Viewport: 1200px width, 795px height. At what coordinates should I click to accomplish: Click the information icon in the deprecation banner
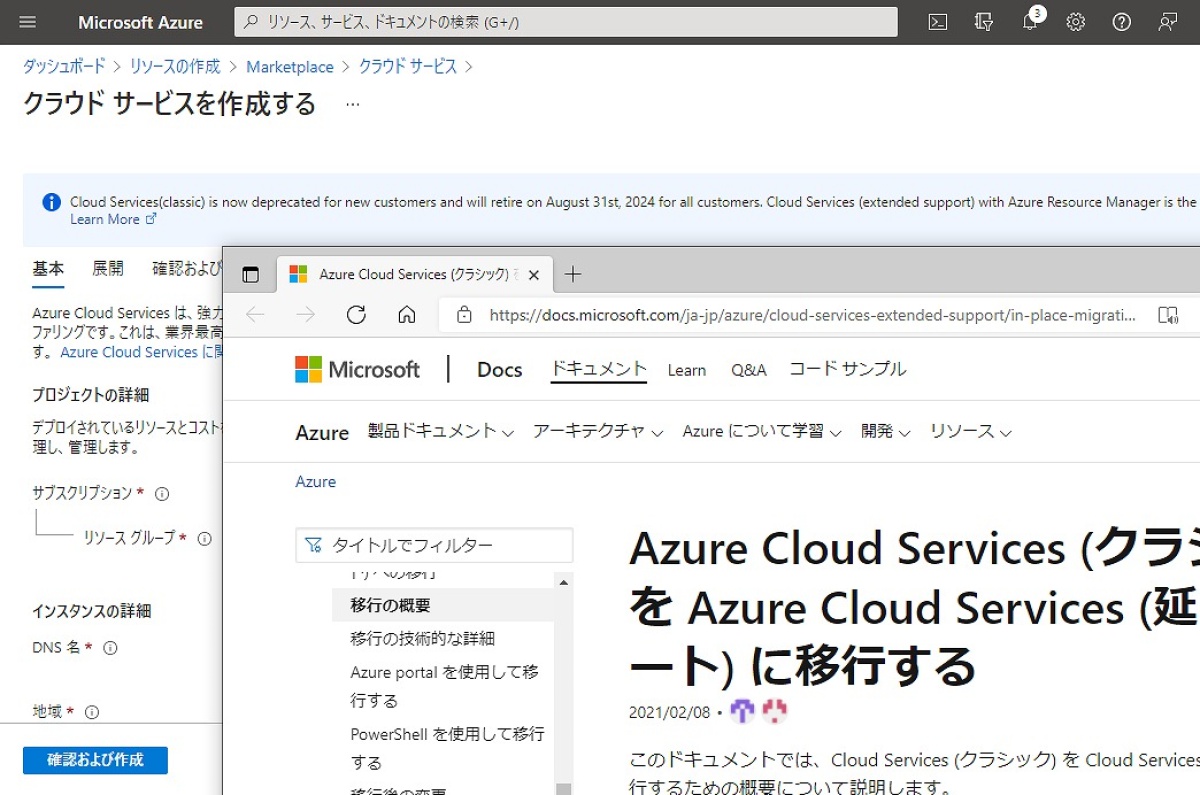pyautogui.click(x=51, y=202)
